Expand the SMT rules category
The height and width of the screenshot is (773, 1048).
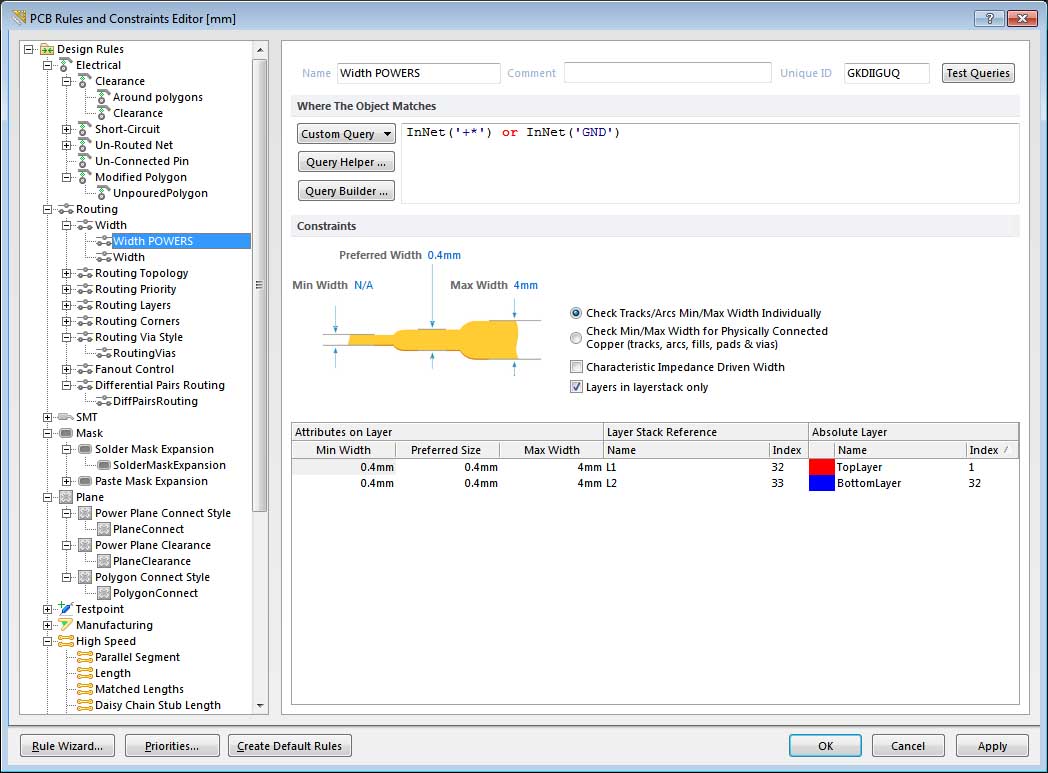pos(48,417)
